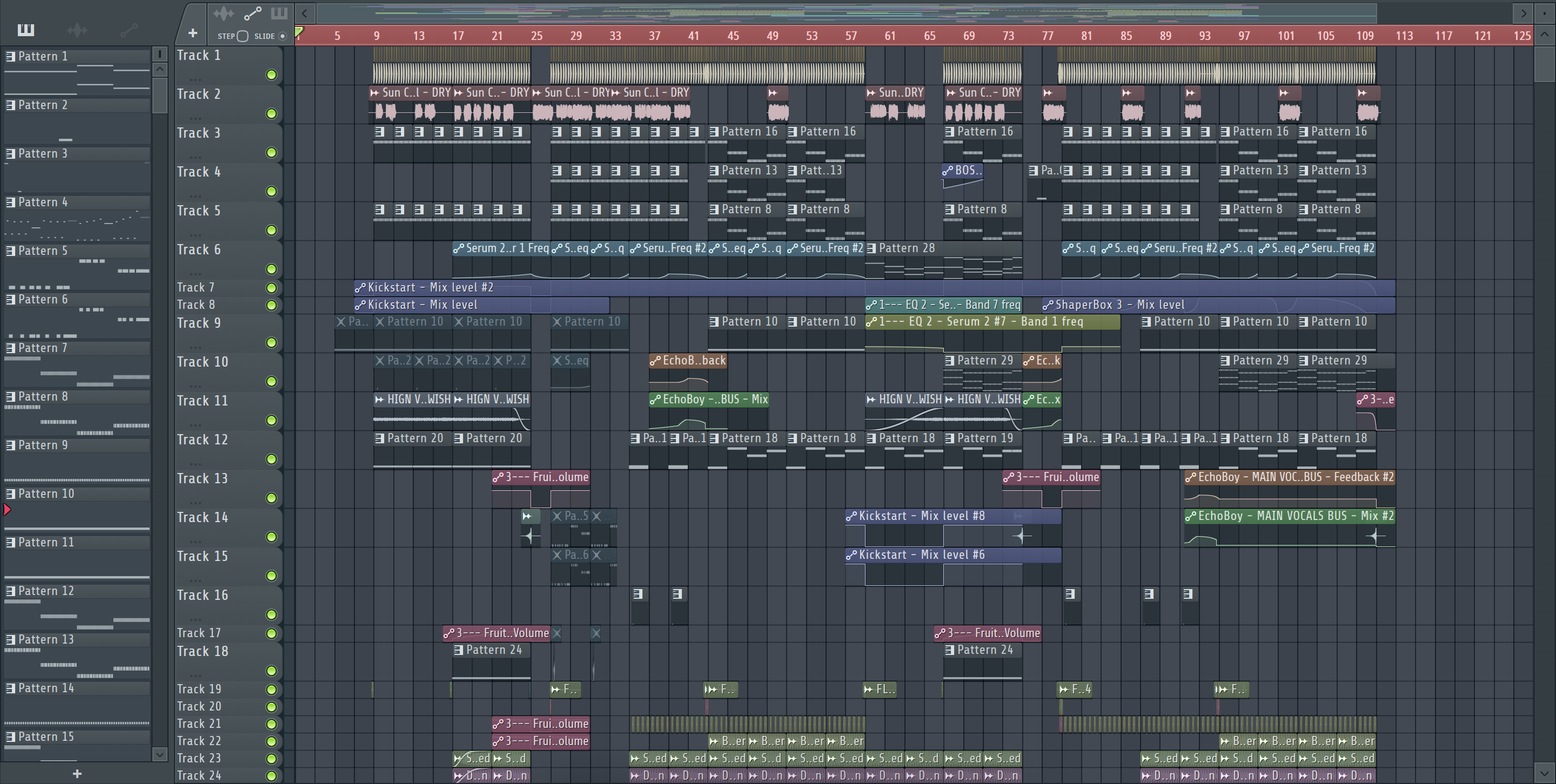Click the playlist vertical scroll up arrow
This screenshot has width=1556, height=784.
(1545, 34)
